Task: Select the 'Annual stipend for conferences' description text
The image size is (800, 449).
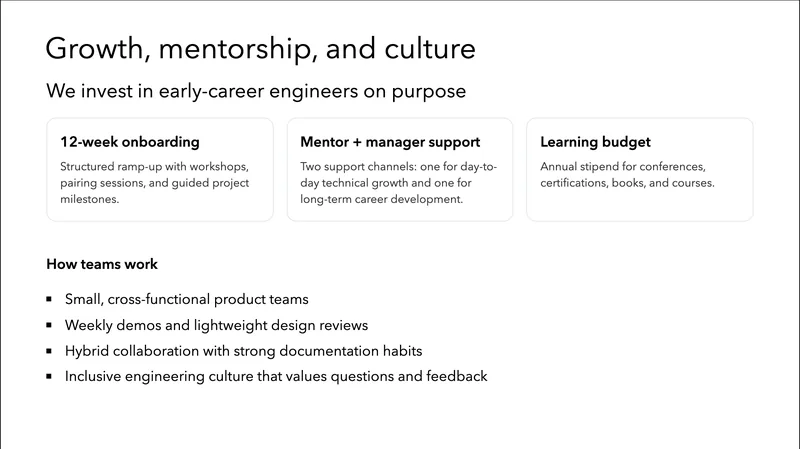Action: [x=628, y=174]
